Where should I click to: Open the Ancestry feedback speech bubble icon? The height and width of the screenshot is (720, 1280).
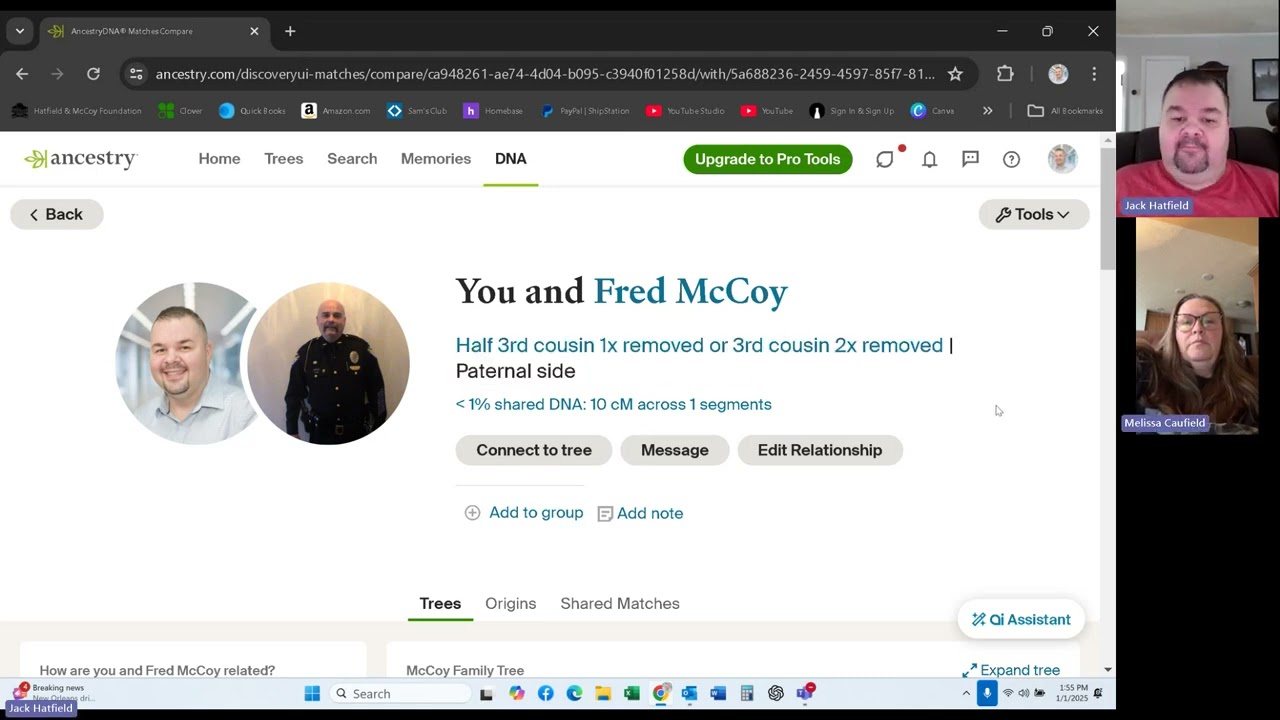970,159
